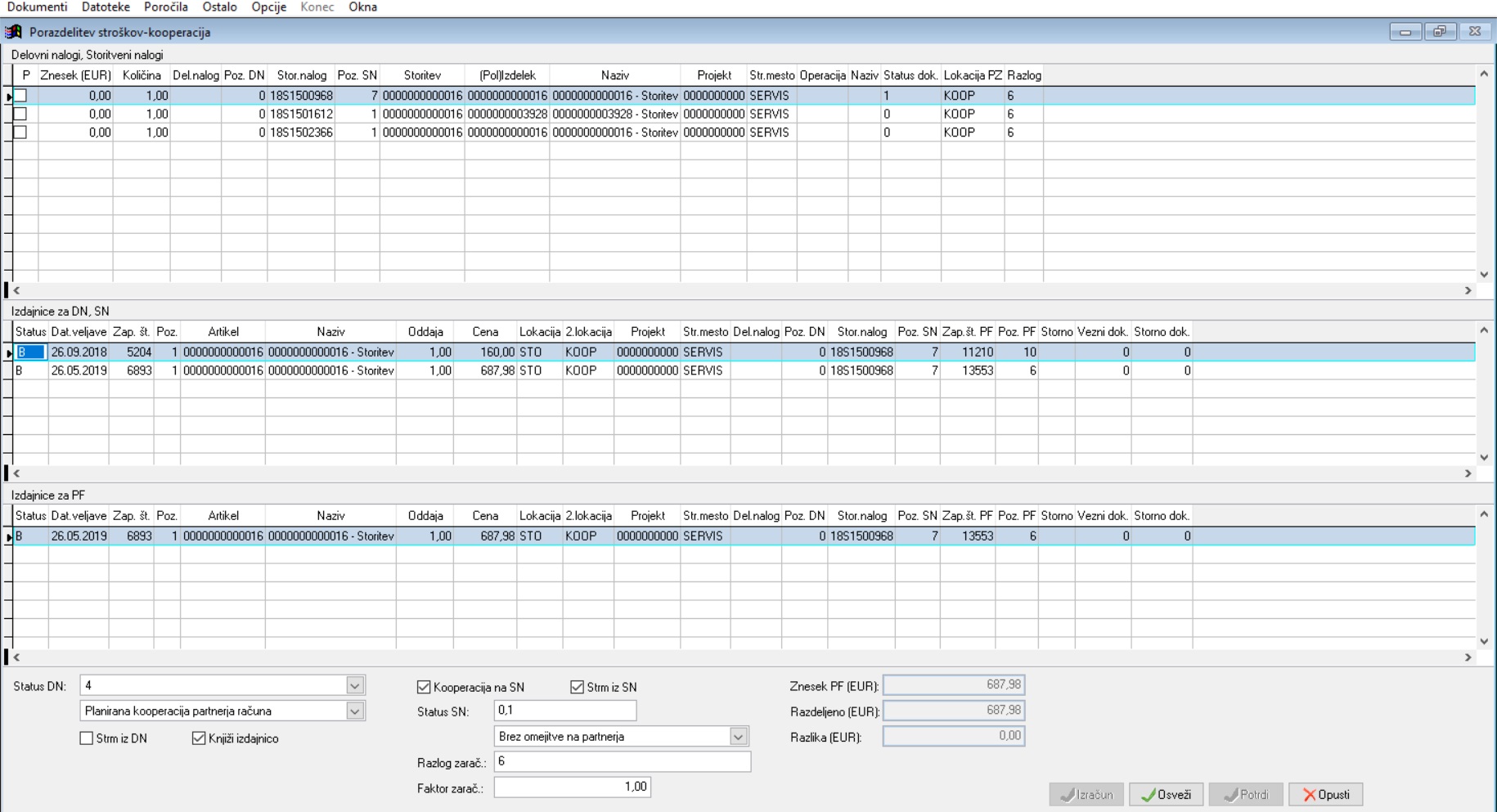This screenshot has height=812, width=1497.
Task: Toggle the Kooperacija na SN checkbox
Action: tap(424, 687)
